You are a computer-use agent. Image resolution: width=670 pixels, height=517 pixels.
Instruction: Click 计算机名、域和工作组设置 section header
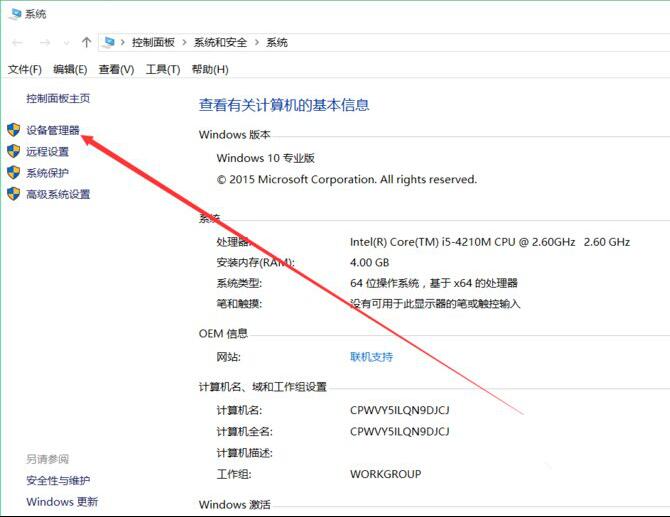click(x=263, y=387)
